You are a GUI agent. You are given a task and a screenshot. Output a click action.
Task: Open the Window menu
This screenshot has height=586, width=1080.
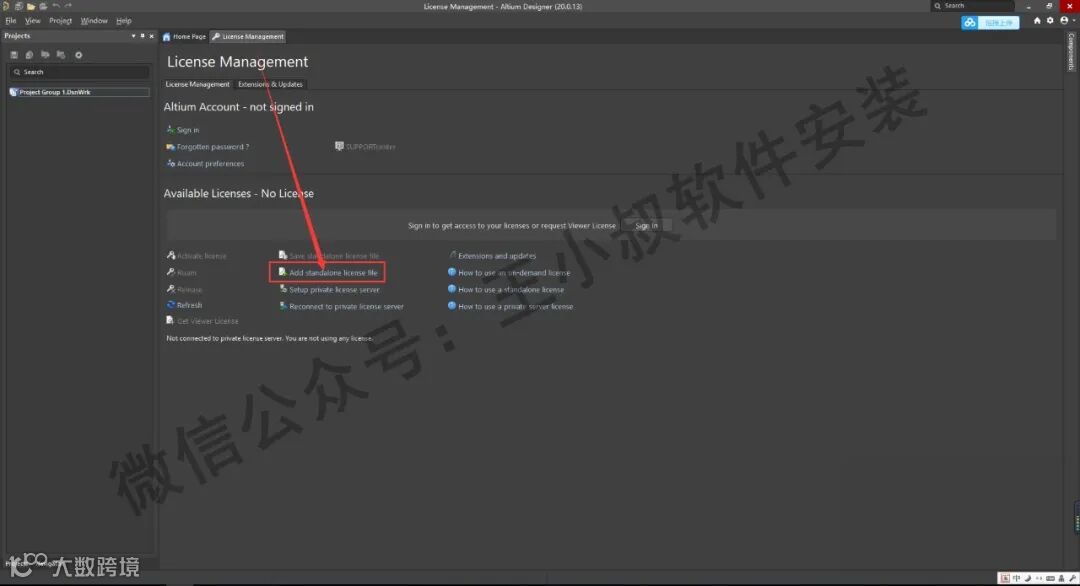94,21
